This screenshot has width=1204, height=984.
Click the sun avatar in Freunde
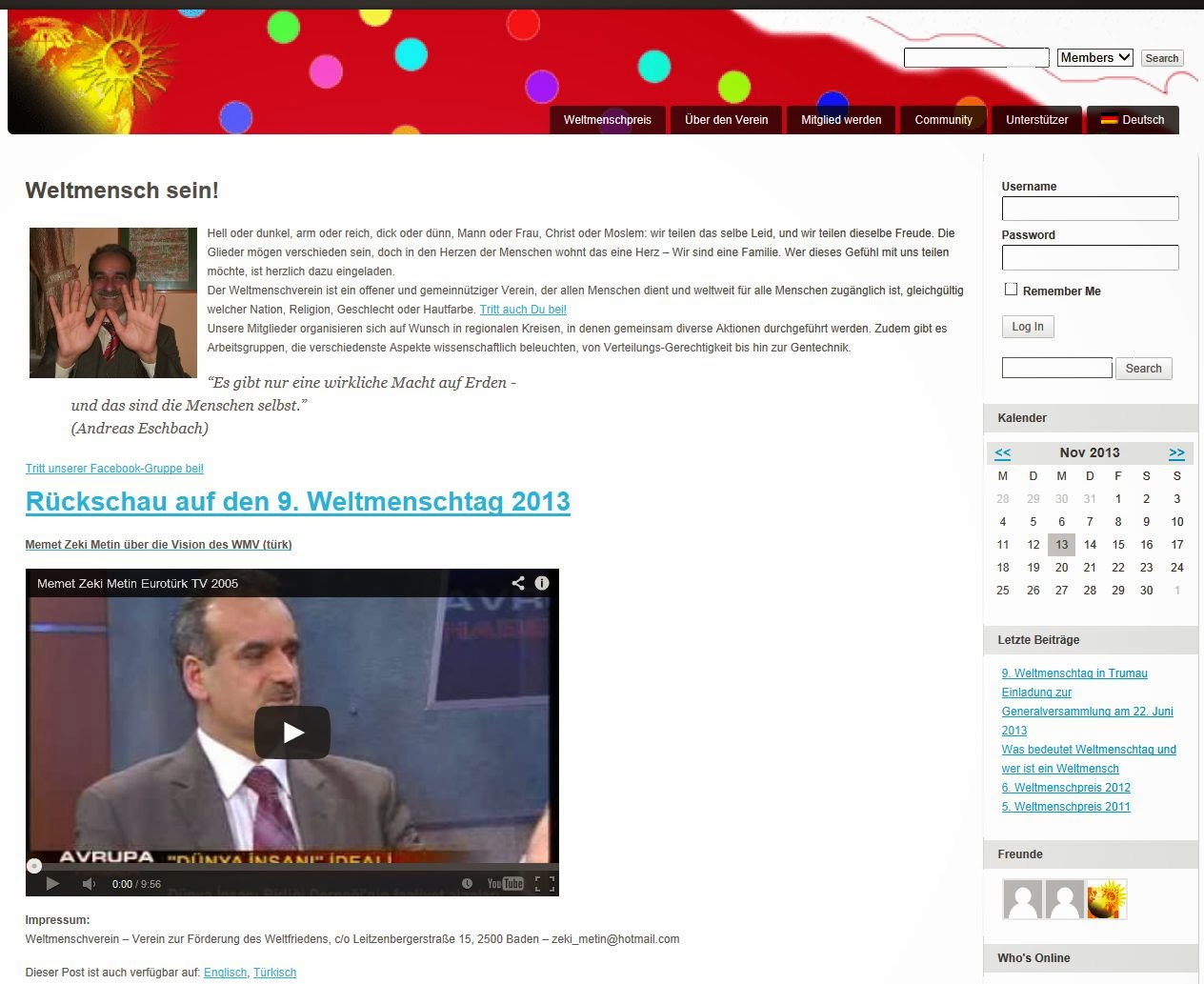(x=1107, y=898)
